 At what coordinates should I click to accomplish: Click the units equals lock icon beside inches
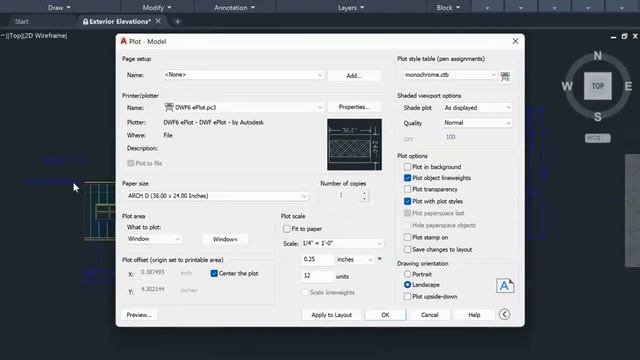(x=380, y=259)
